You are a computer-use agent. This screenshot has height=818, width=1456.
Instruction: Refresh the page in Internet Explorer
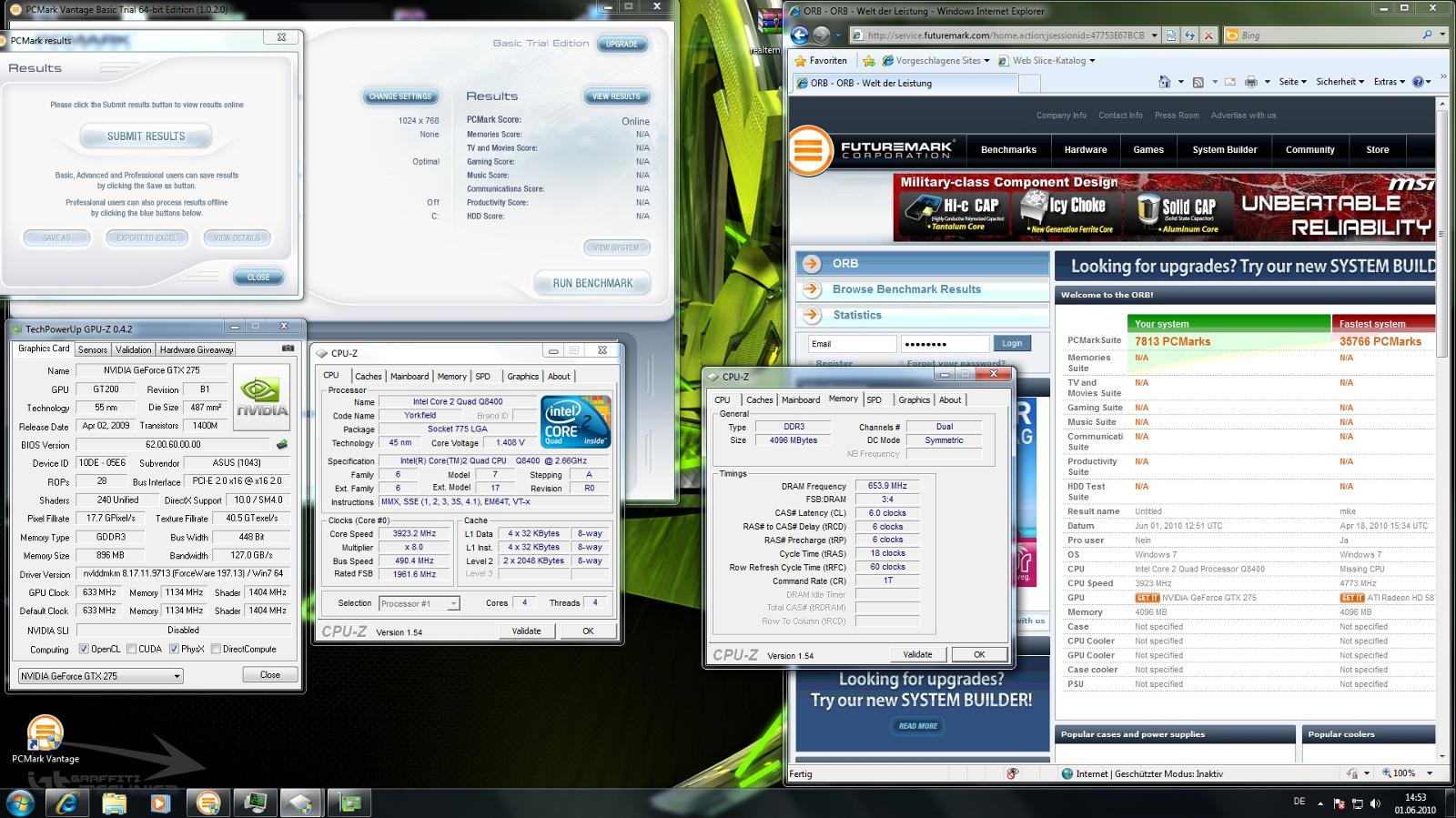(1190, 35)
